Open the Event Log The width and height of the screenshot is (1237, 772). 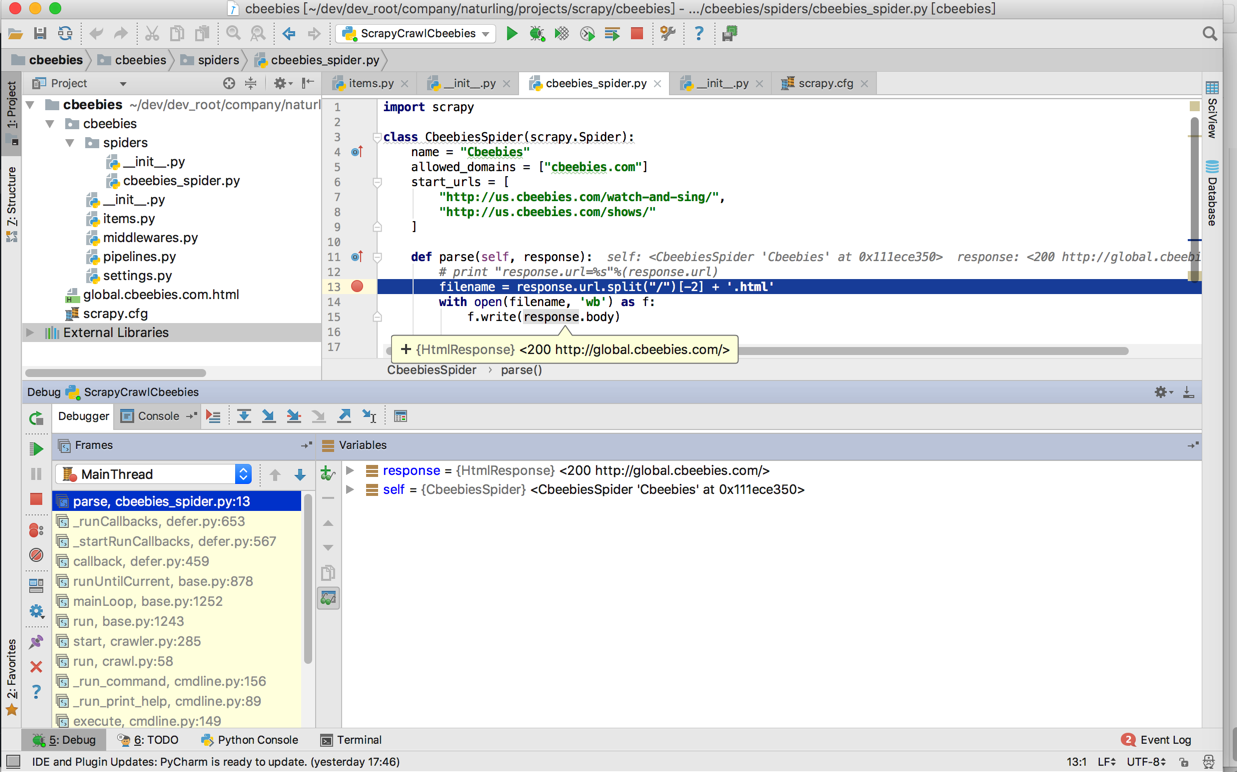[1156, 740]
